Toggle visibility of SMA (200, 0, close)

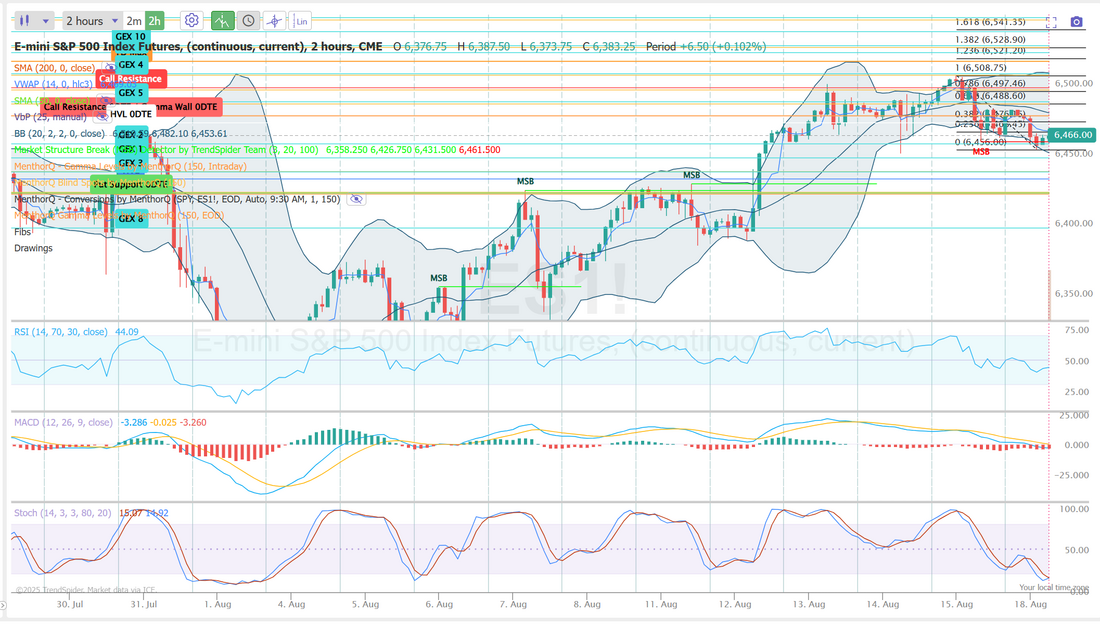tap(109, 67)
